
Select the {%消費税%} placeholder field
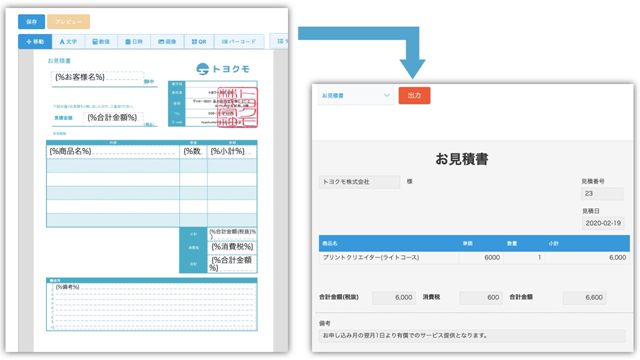click(233, 247)
